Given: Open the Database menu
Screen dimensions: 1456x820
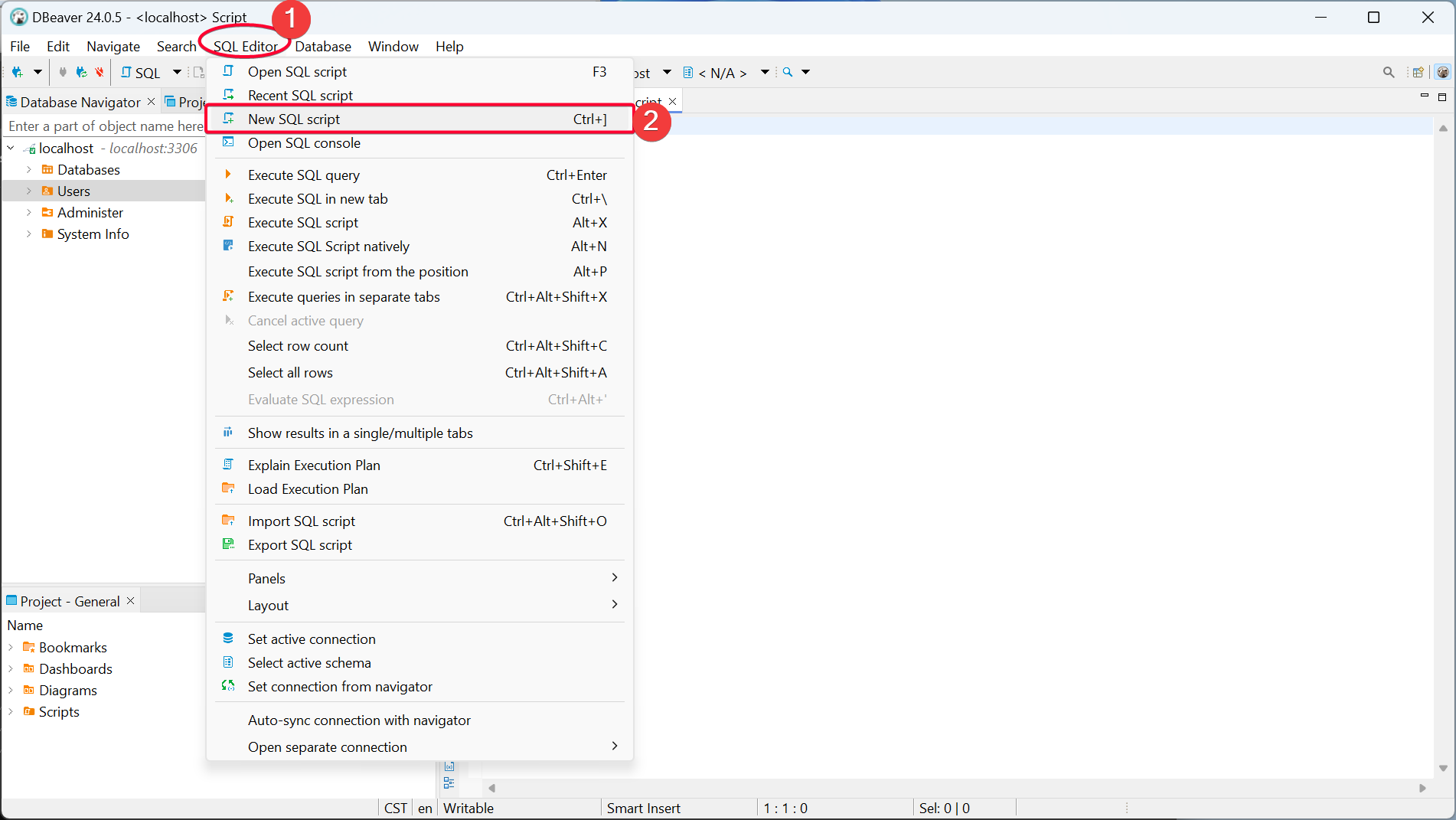Looking at the screenshot, I should coord(323,47).
